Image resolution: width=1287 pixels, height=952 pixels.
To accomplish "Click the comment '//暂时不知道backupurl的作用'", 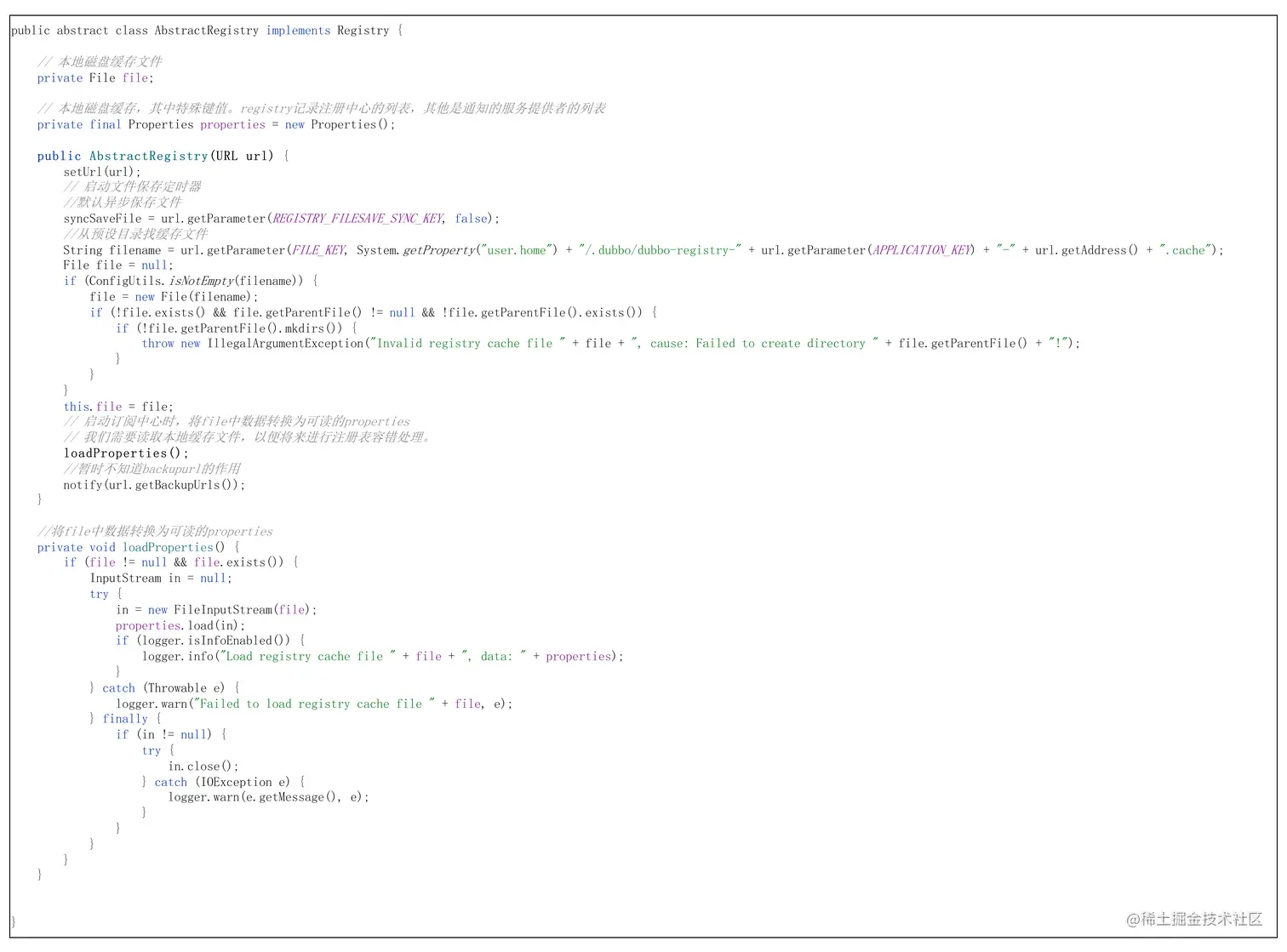I will click(x=152, y=469).
